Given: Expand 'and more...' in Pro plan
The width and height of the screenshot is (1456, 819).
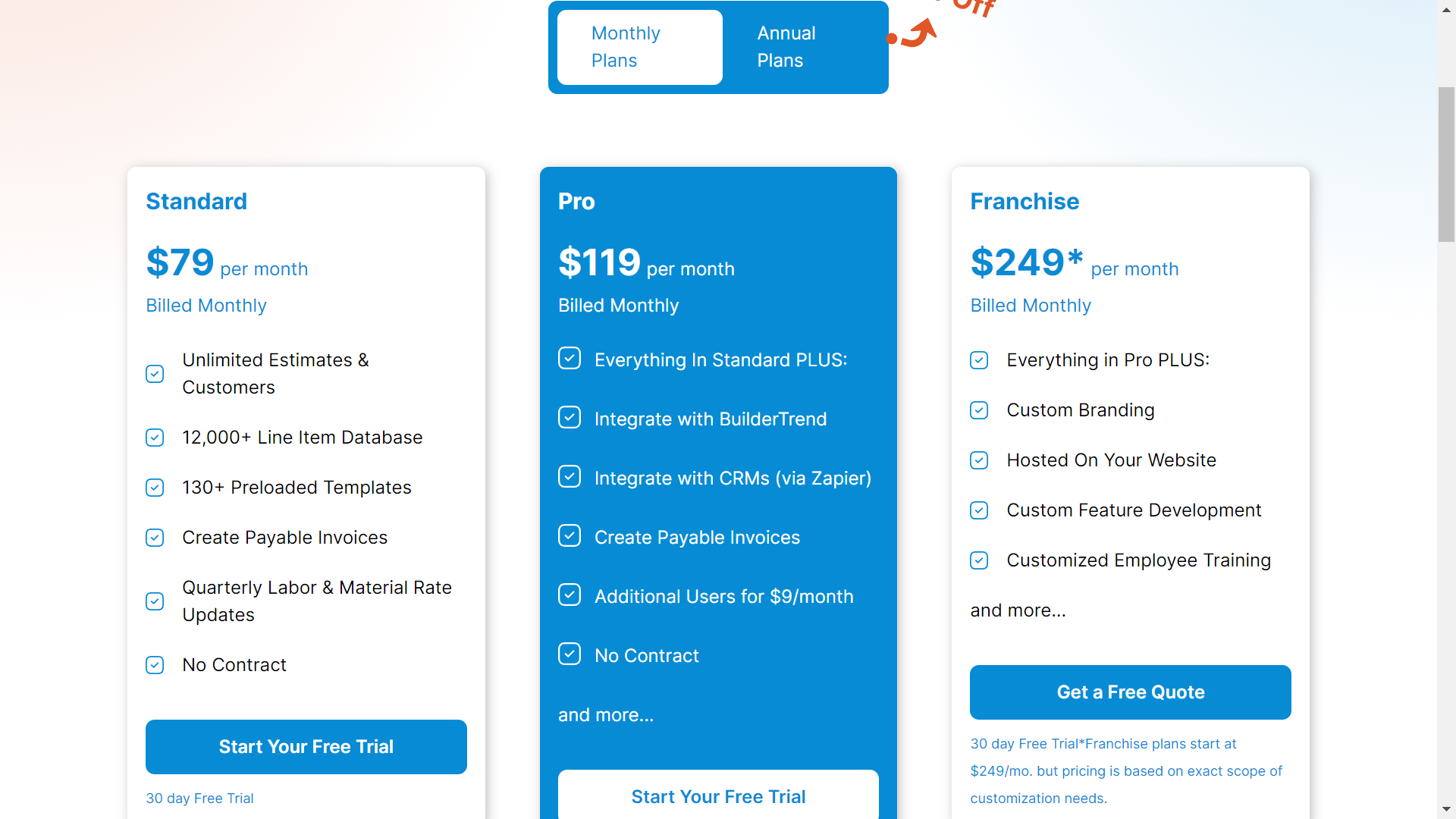Looking at the screenshot, I should click(x=606, y=714).
